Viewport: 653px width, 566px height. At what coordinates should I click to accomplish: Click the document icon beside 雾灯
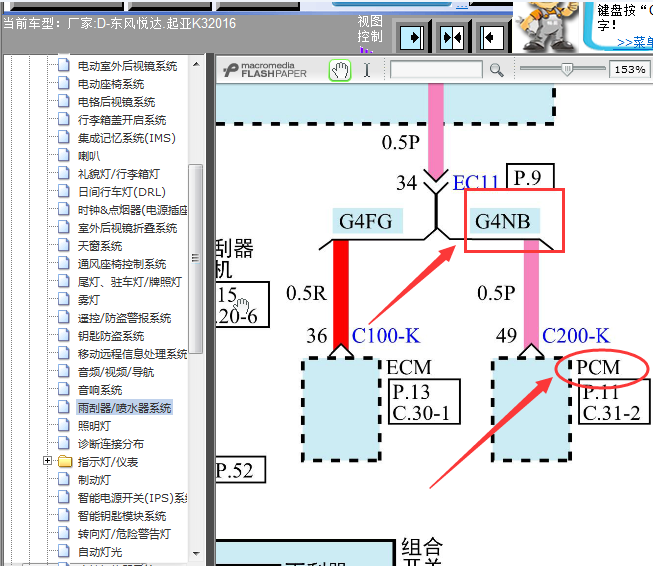coord(64,299)
